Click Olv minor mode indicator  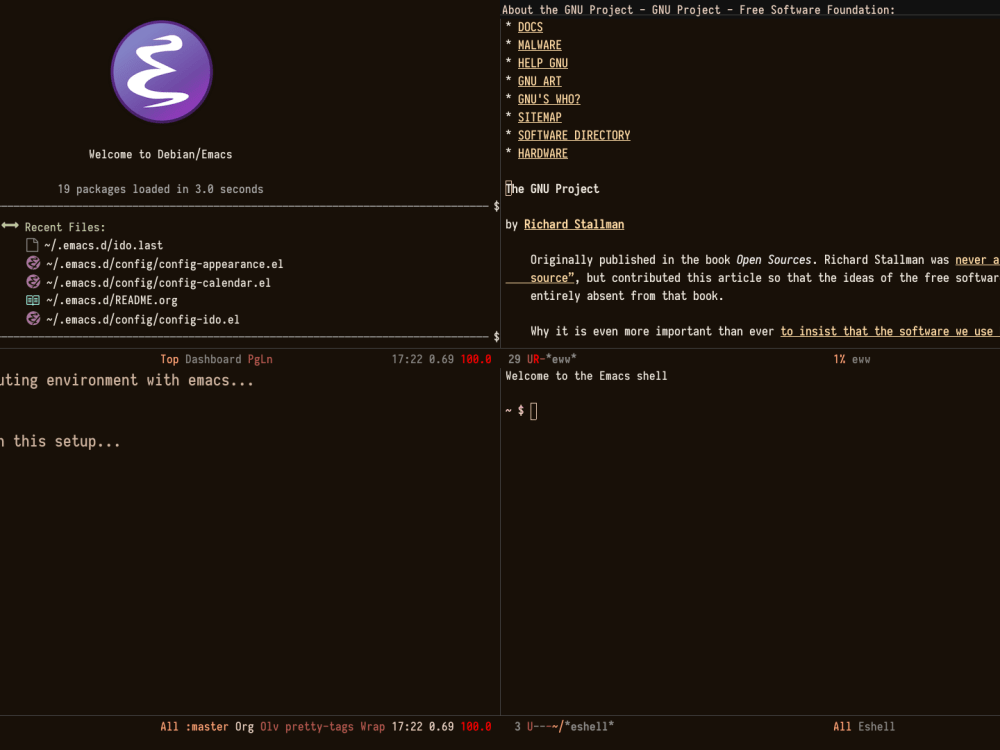point(269,726)
